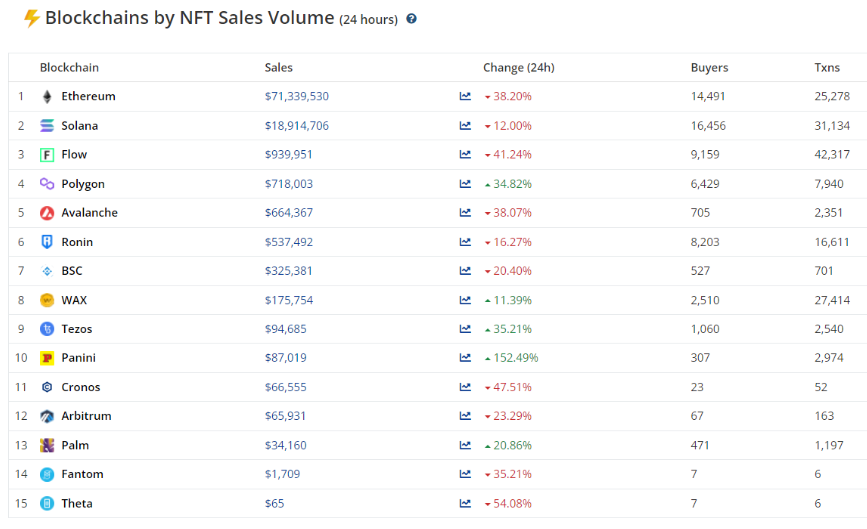
Task: Click the Theta circle logo
Action: 47,504
